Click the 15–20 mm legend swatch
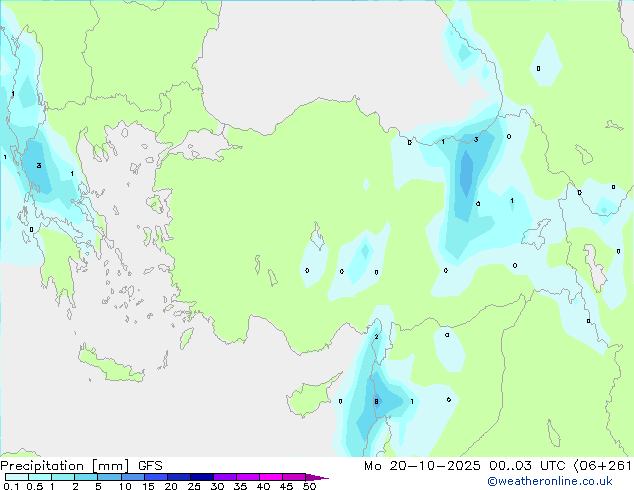This screenshot has width=634, height=490. (x=155, y=477)
